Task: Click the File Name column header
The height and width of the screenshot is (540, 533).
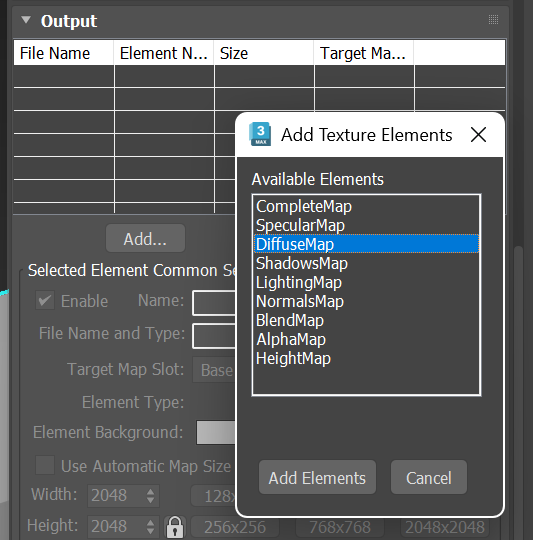Action: coord(64,53)
